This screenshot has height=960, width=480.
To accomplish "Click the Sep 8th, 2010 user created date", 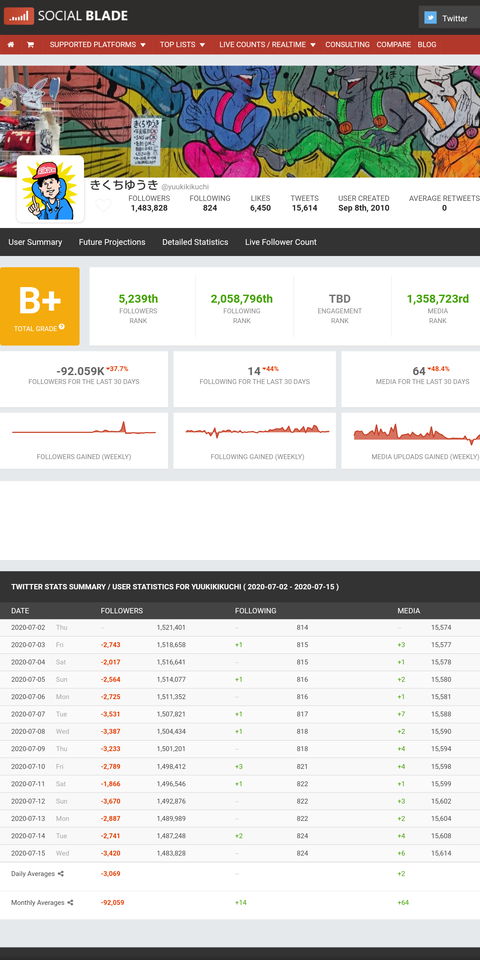I will [x=364, y=208].
